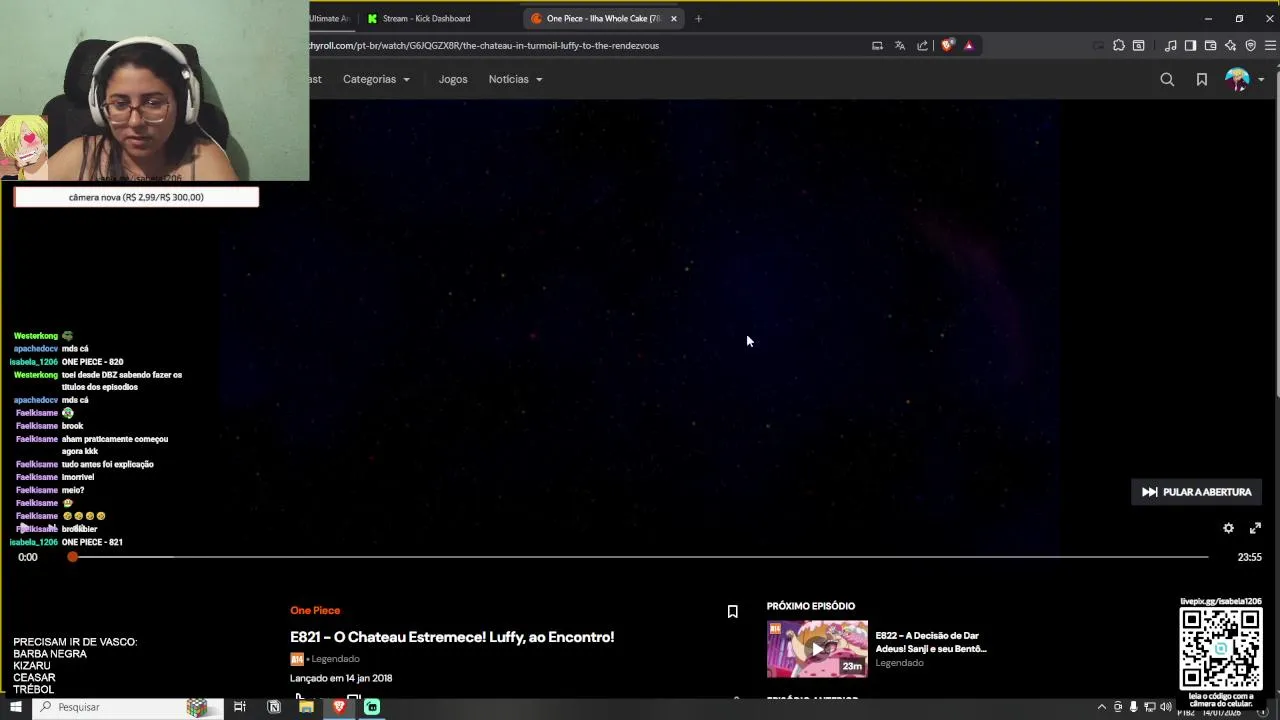Viewport: 1280px width, 720px height.
Task: Open the Jogos menu item
Action: point(453,79)
